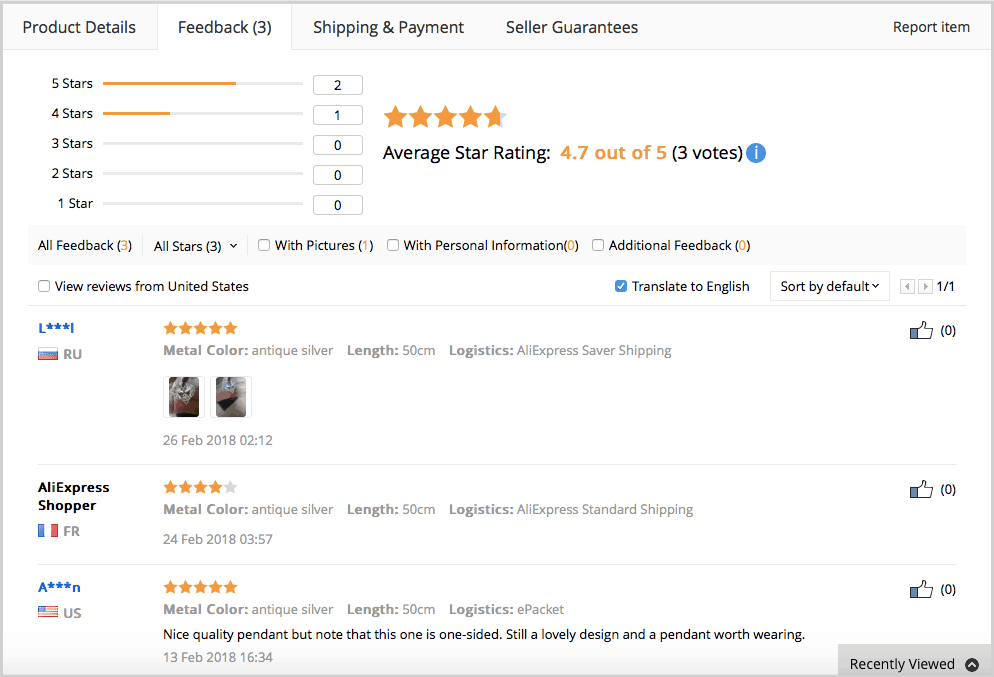Click the Report item link
The image size is (994, 677).
[931, 27]
